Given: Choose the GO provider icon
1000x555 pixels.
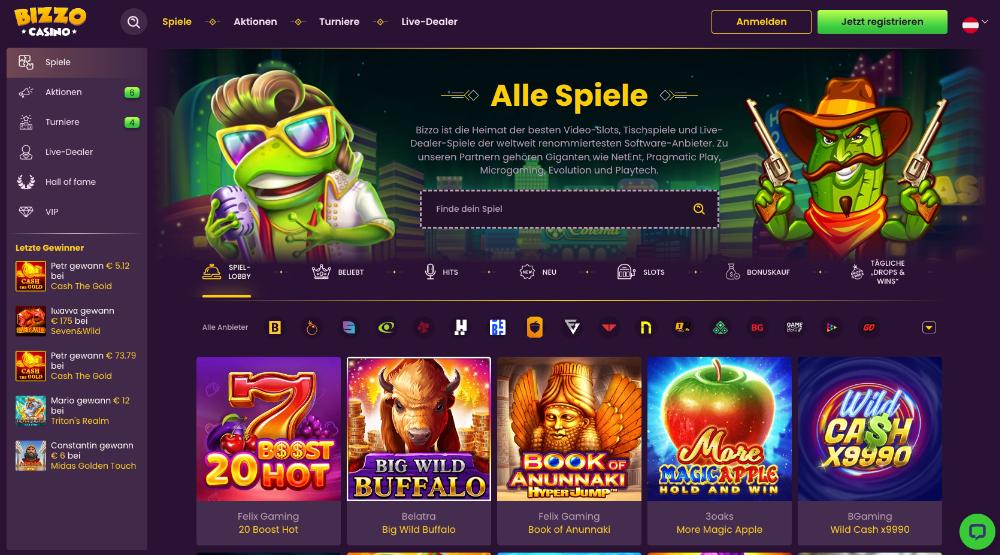Looking at the screenshot, I should 869,327.
